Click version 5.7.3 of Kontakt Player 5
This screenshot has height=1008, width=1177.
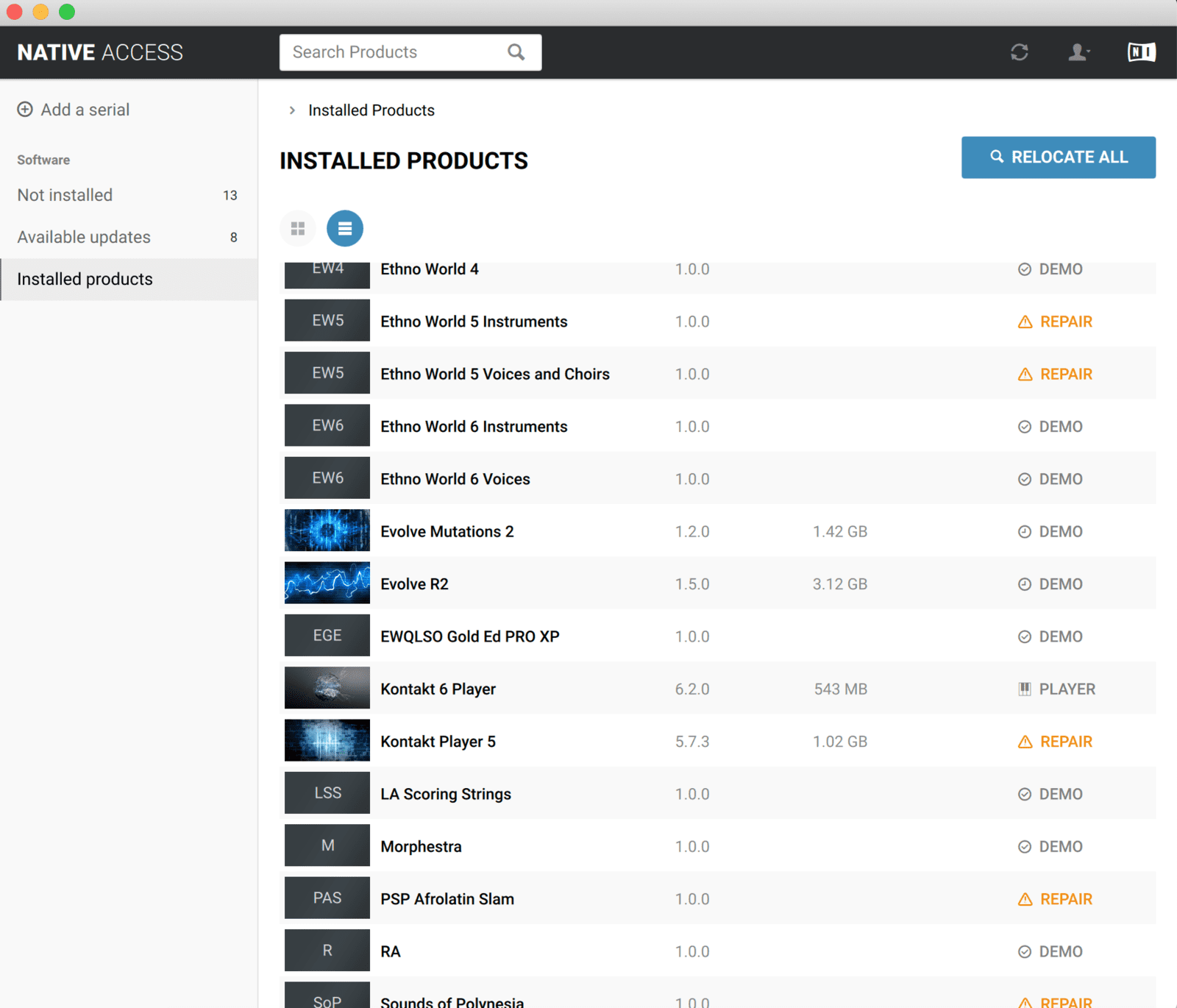692,742
